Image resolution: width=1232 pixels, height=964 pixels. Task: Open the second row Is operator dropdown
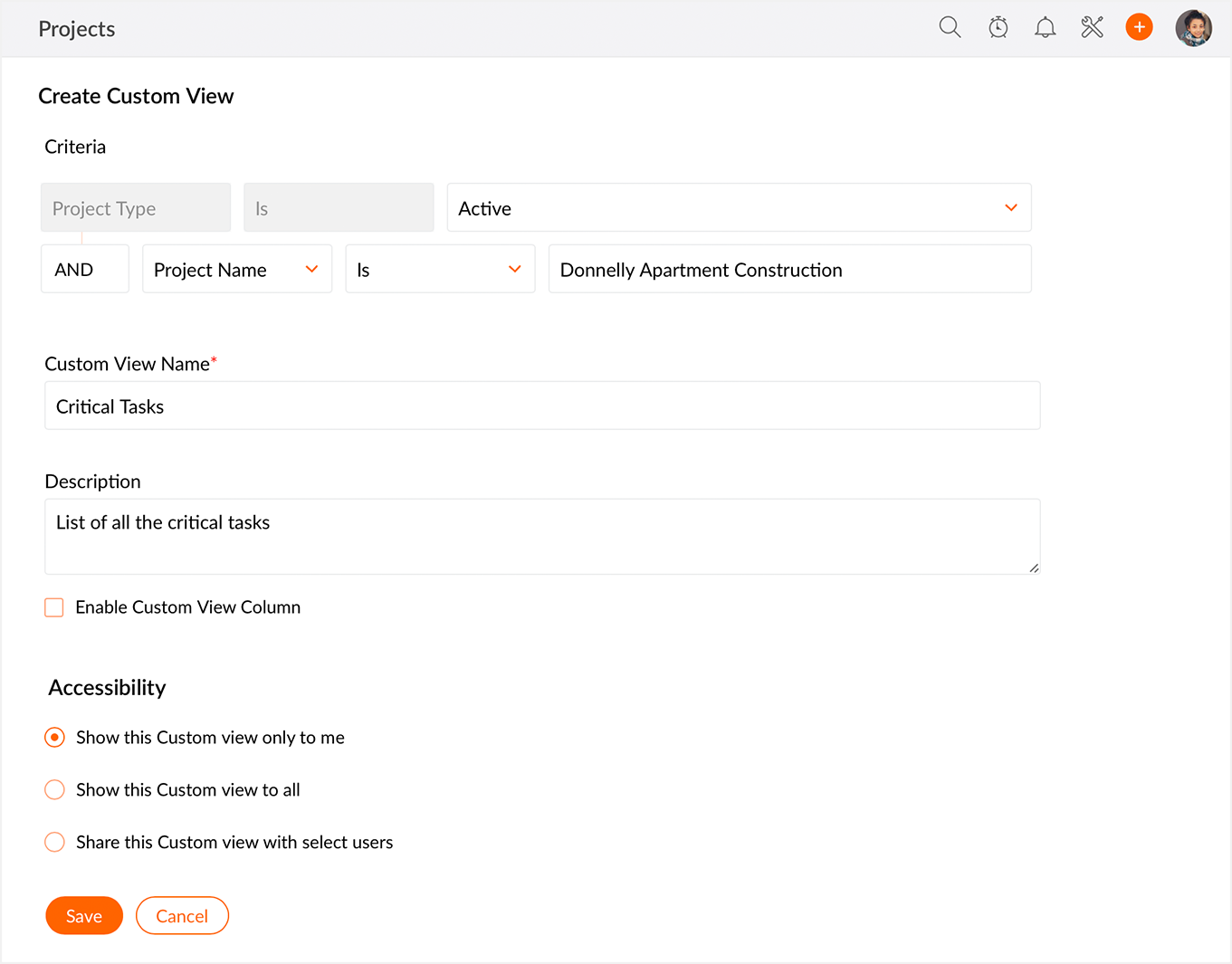[440, 270]
